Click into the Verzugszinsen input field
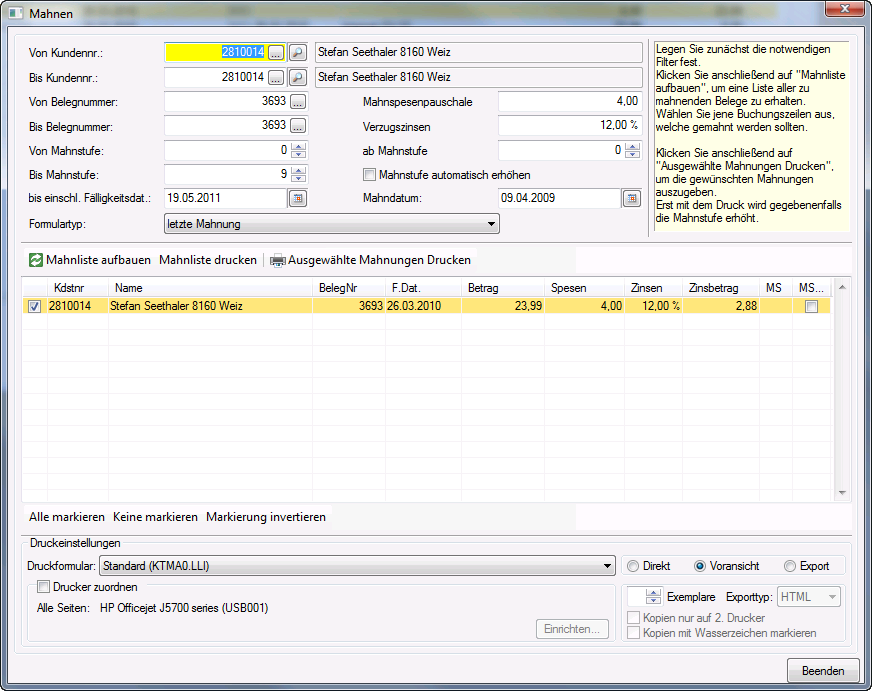This screenshot has height=691, width=872. click(569, 126)
